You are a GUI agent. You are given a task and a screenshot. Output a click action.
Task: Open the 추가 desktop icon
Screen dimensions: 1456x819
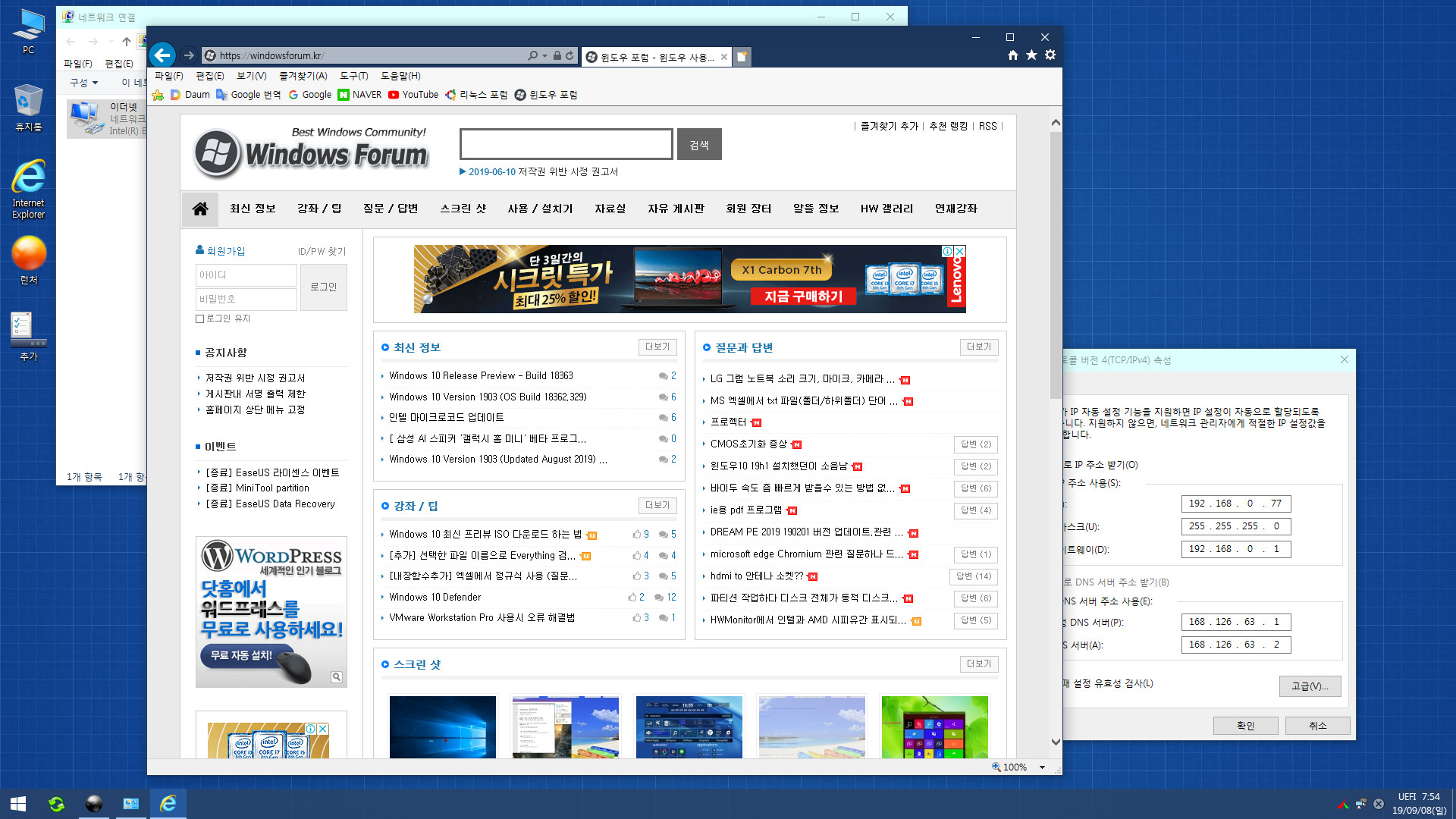point(28,337)
